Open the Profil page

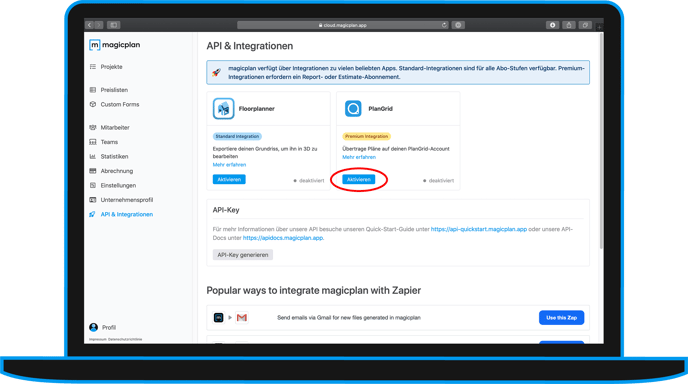point(109,327)
